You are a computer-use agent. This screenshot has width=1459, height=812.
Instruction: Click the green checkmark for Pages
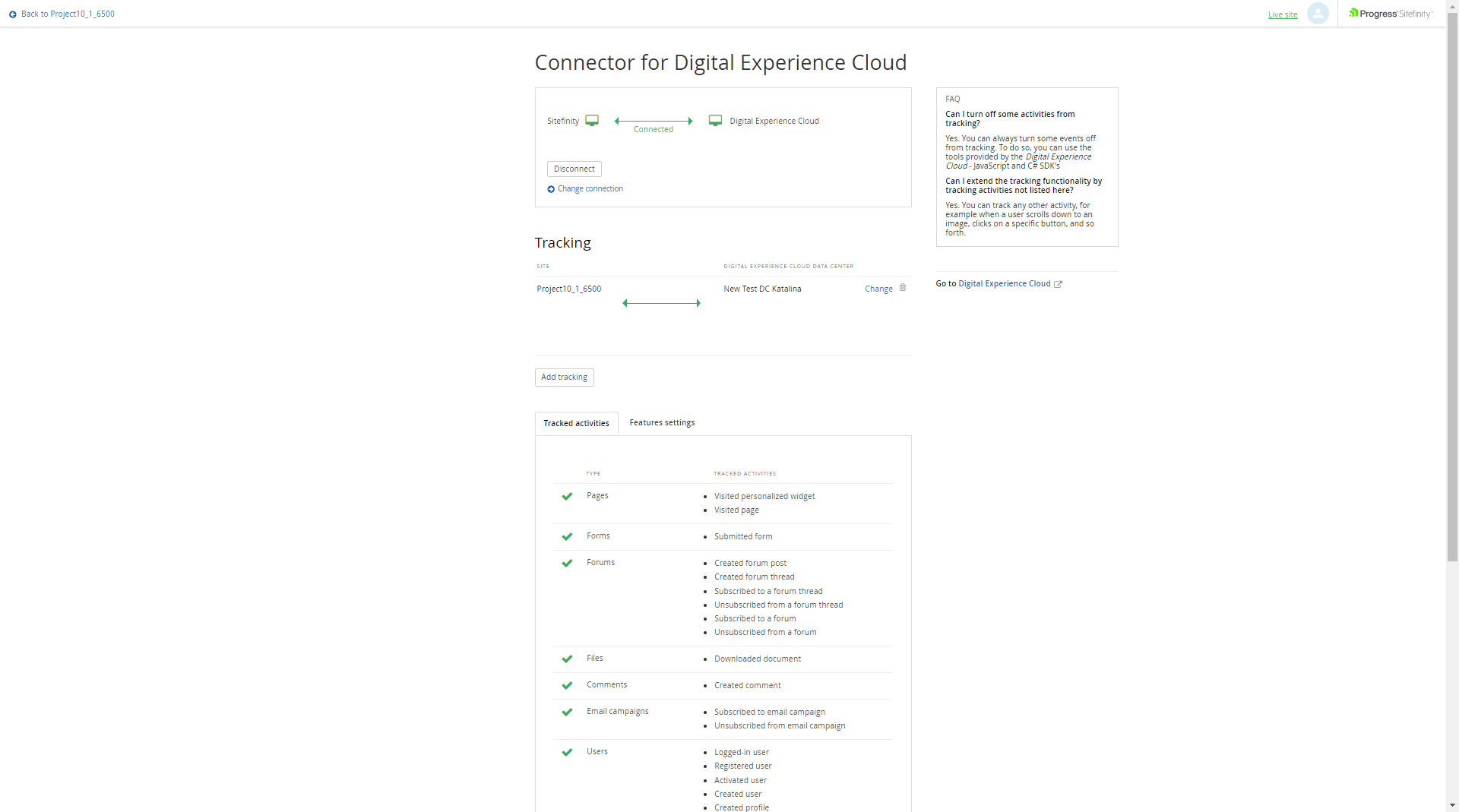pyautogui.click(x=567, y=496)
